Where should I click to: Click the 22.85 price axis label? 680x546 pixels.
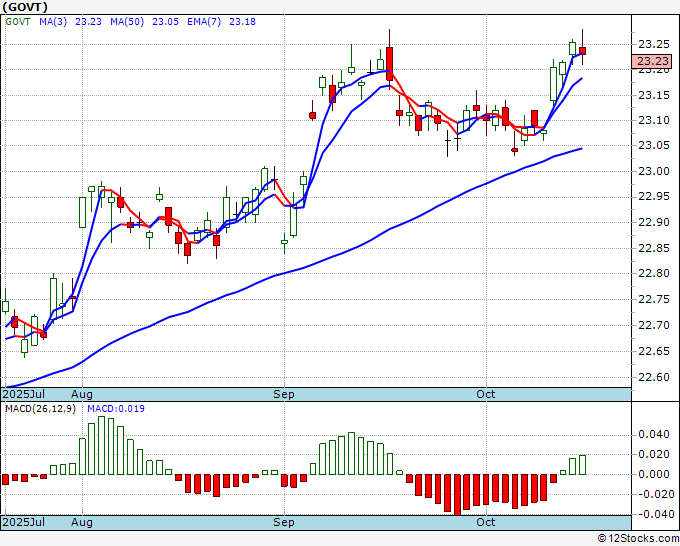coord(654,248)
